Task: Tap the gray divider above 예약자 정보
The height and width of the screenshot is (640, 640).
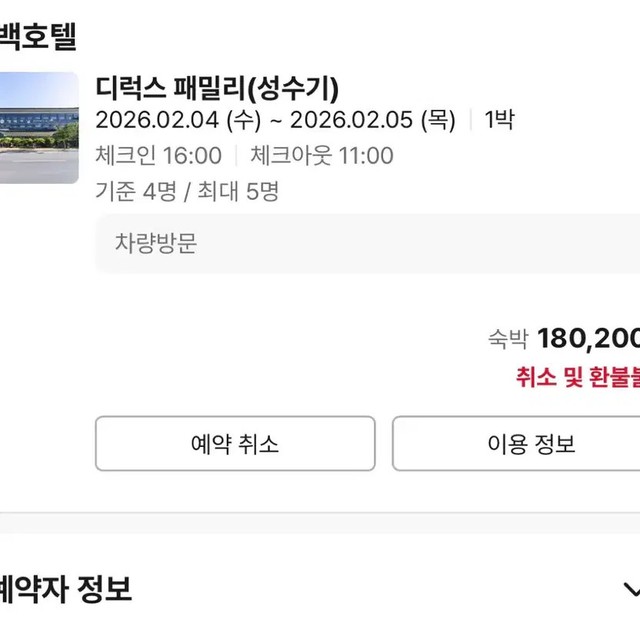Action: coord(320,524)
